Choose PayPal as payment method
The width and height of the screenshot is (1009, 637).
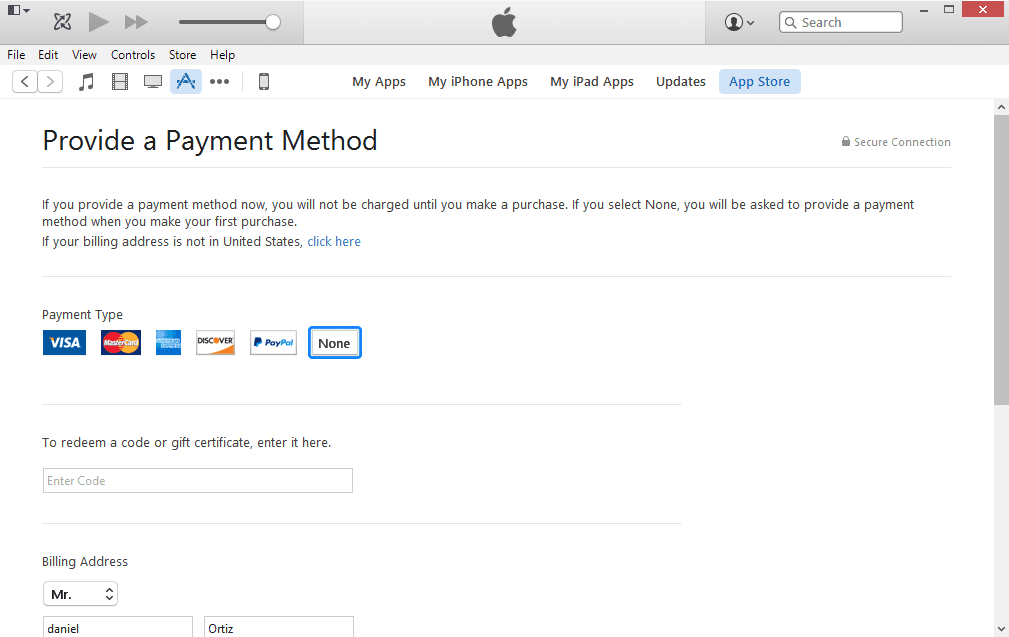coord(272,342)
